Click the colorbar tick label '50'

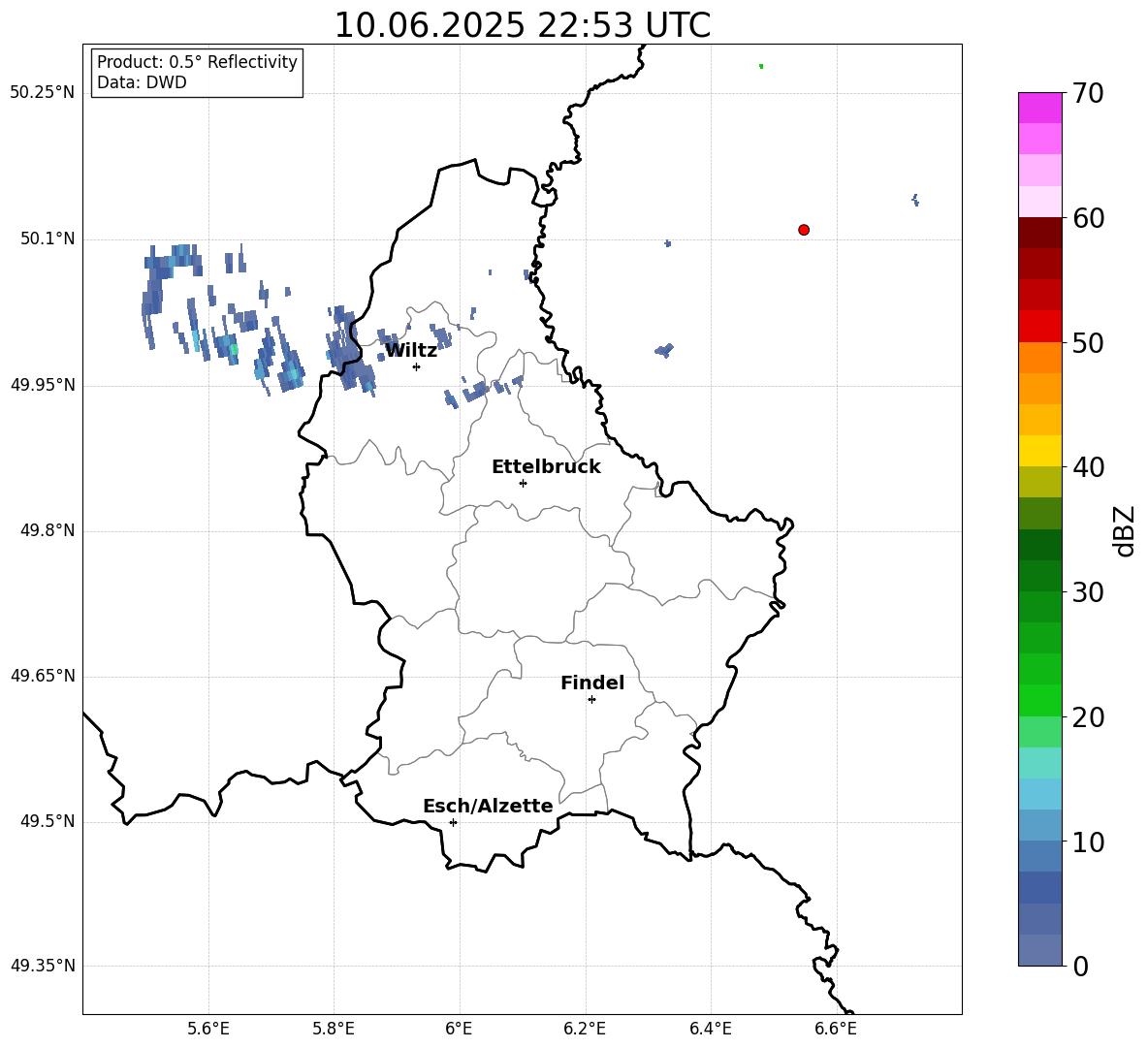(1088, 343)
